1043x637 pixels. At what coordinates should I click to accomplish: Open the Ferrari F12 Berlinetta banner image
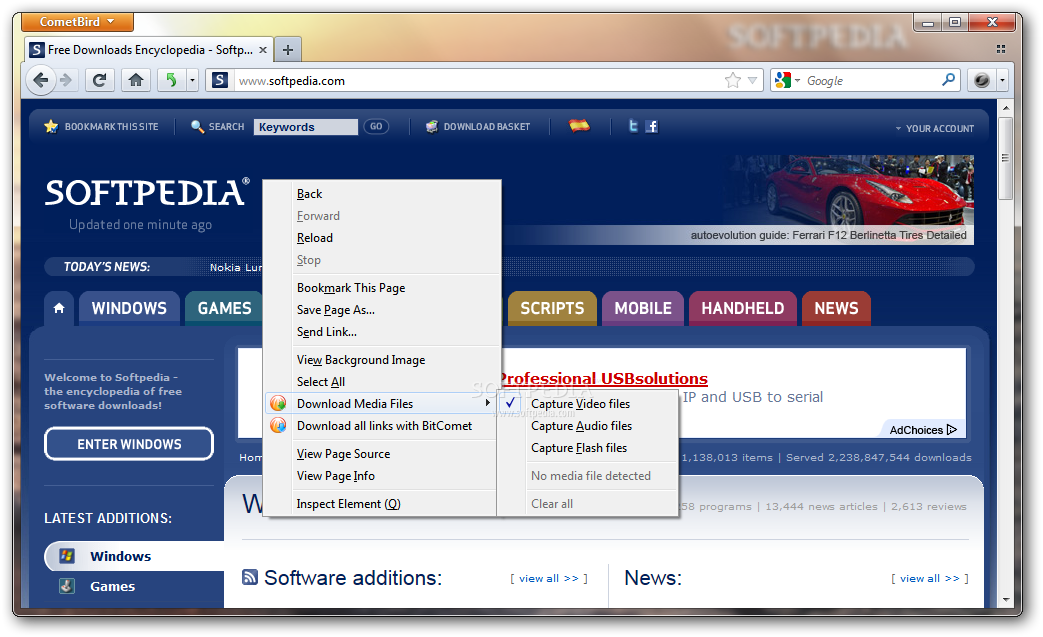(848, 199)
